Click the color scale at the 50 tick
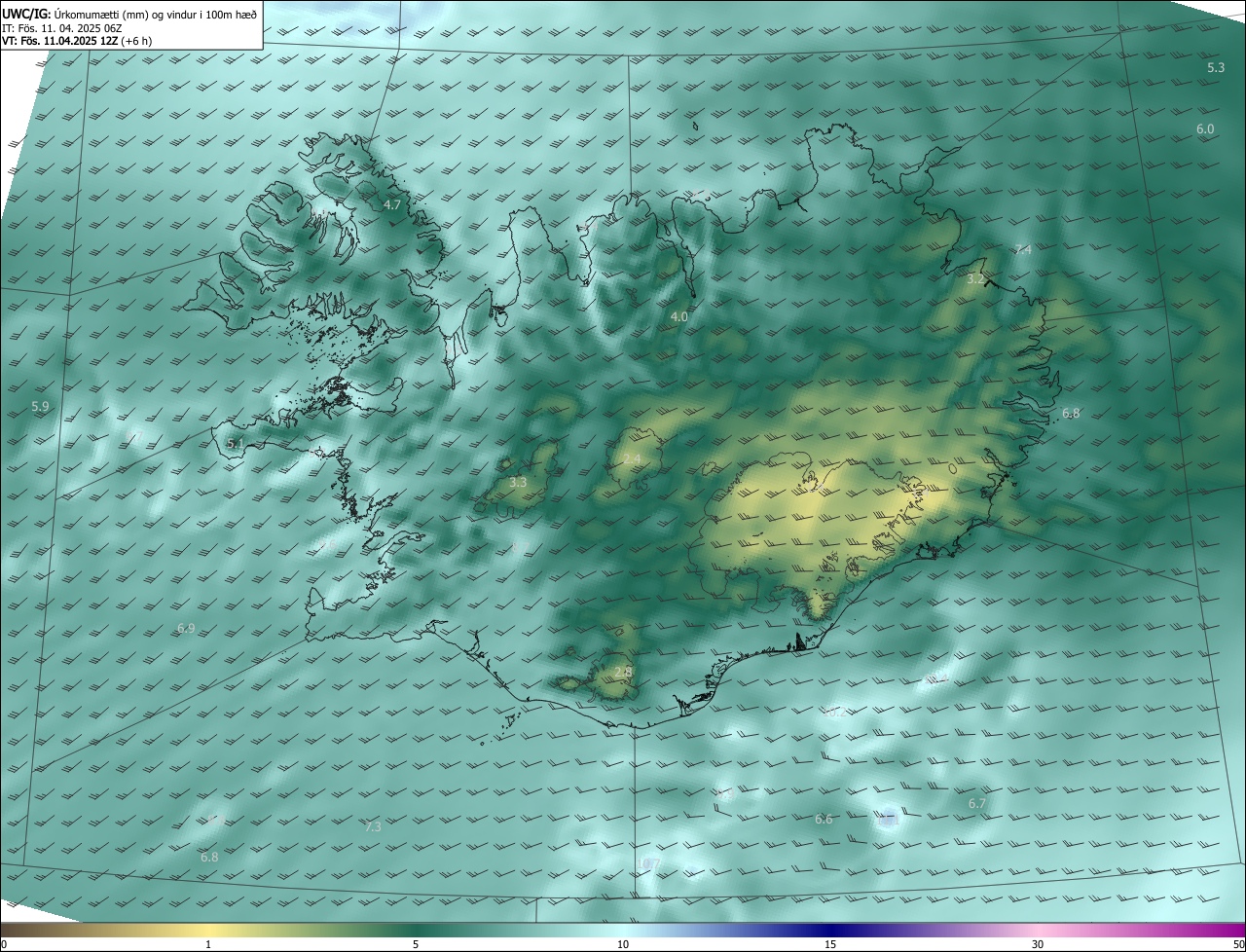Image resolution: width=1246 pixels, height=952 pixels. click(x=1238, y=944)
